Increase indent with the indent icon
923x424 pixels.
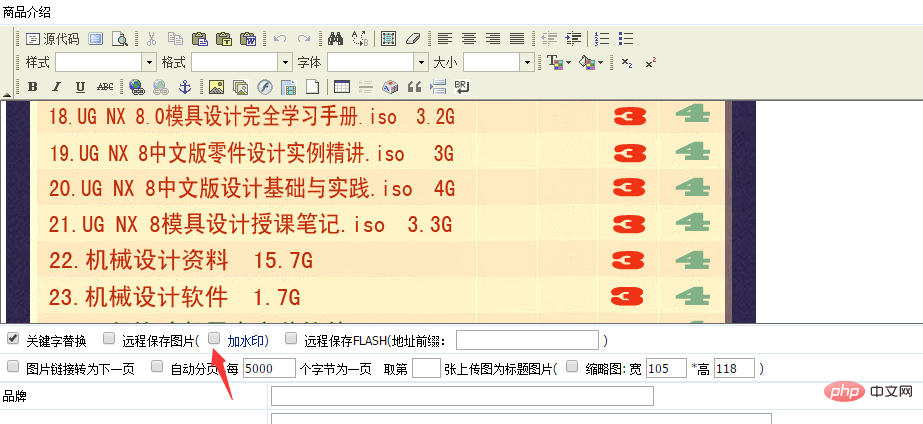tap(573, 39)
